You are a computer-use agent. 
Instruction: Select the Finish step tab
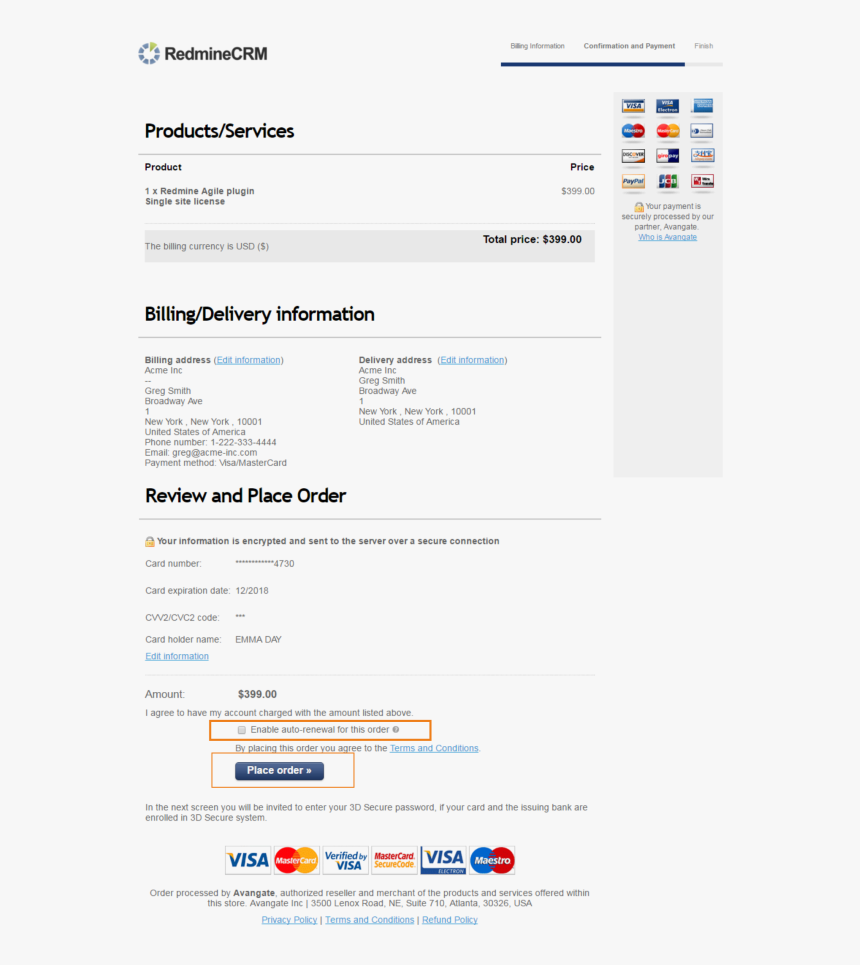tap(704, 46)
